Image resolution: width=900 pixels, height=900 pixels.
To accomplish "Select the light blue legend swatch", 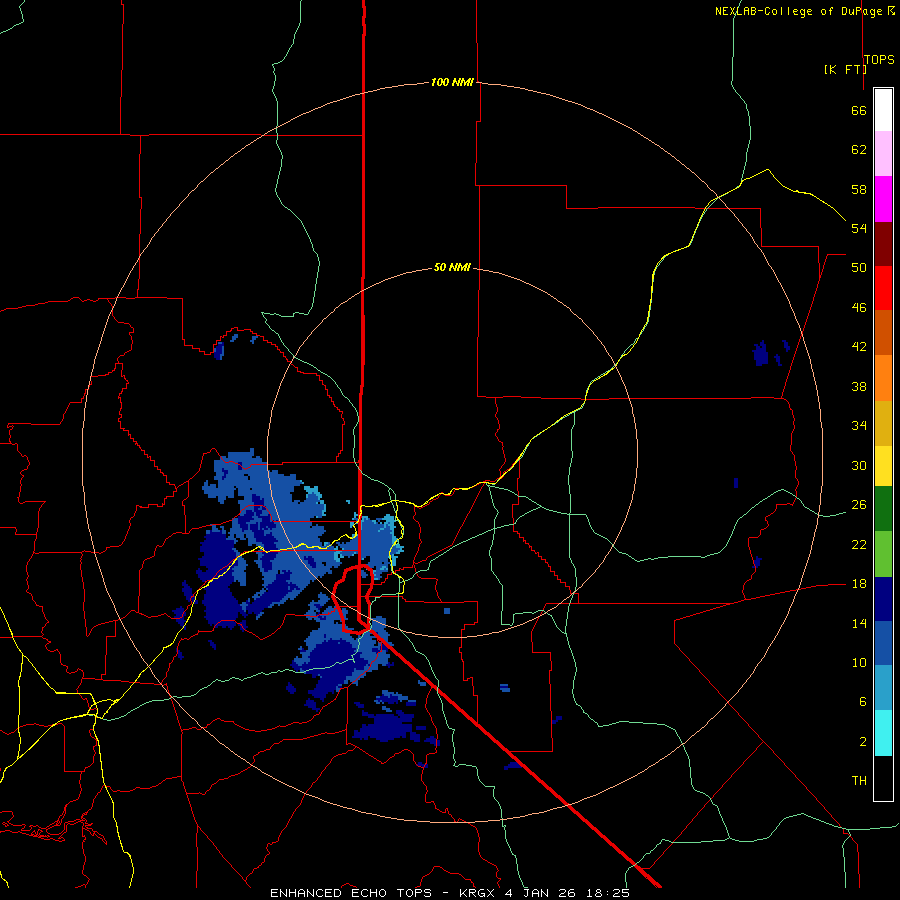I will (883, 688).
